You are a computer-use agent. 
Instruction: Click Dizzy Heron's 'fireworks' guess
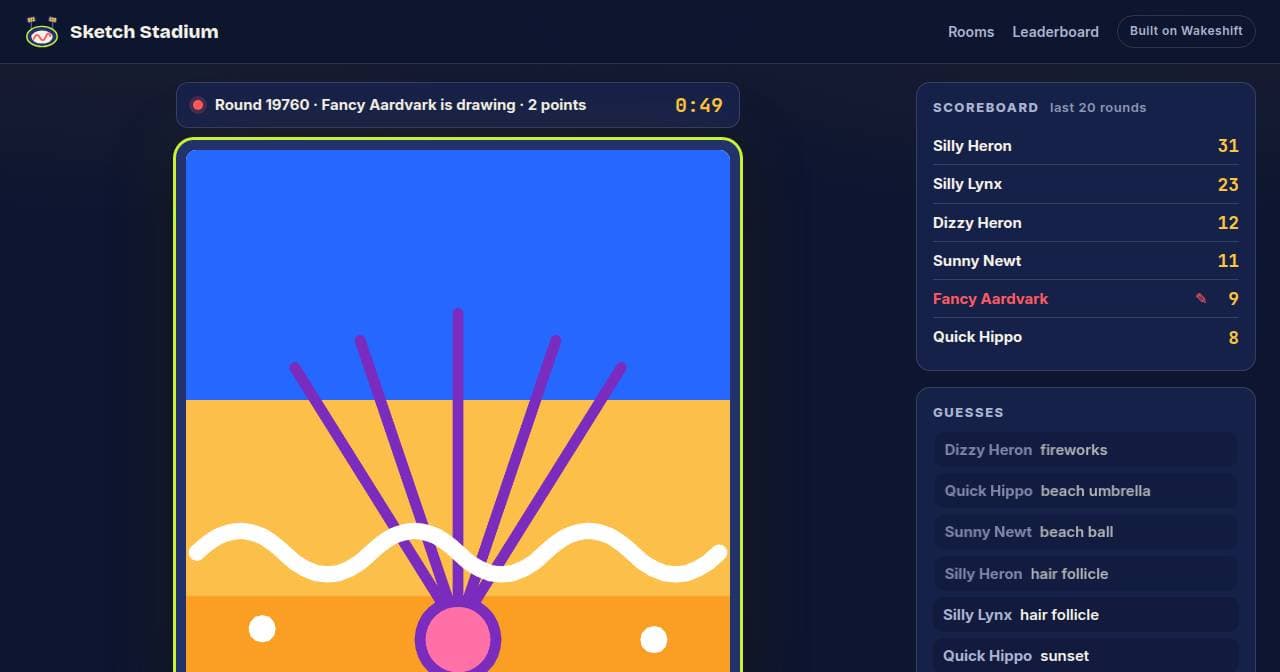1086,450
